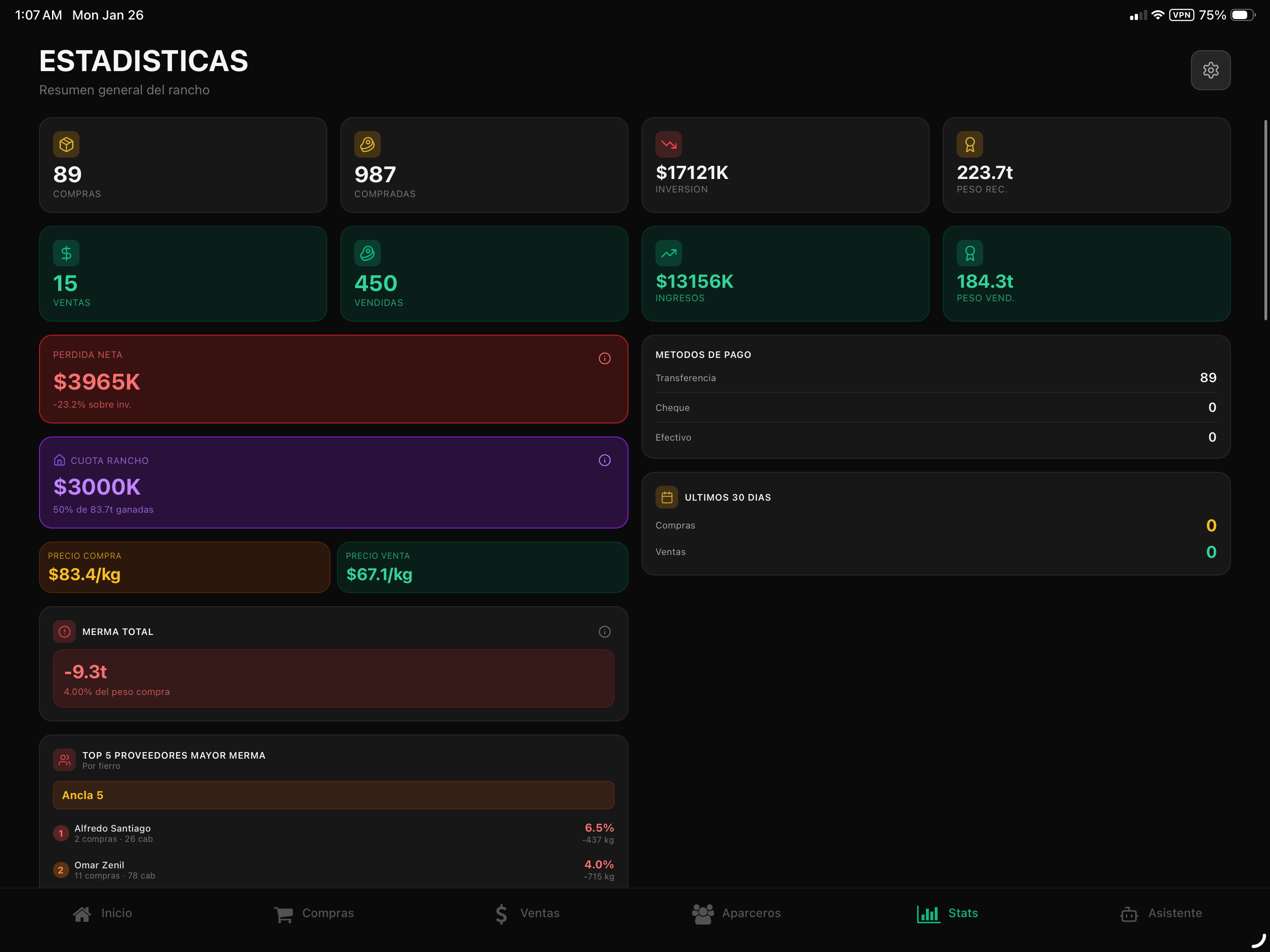Open Omar Zenil provider row
Image resolution: width=1270 pixels, height=952 pixels.
coord(334,870)
